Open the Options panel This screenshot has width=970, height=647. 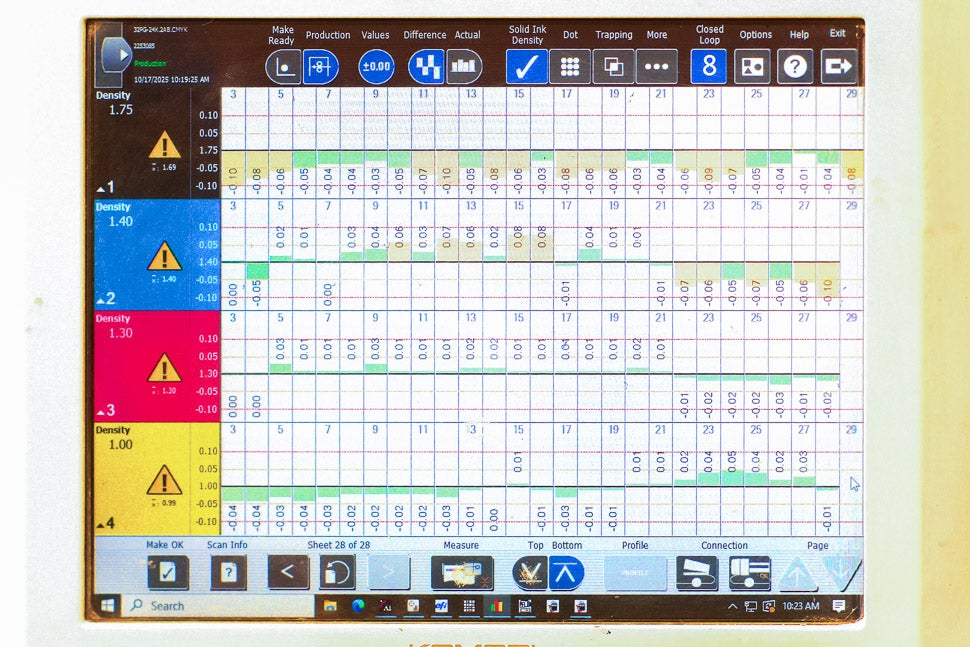point(753,67)
